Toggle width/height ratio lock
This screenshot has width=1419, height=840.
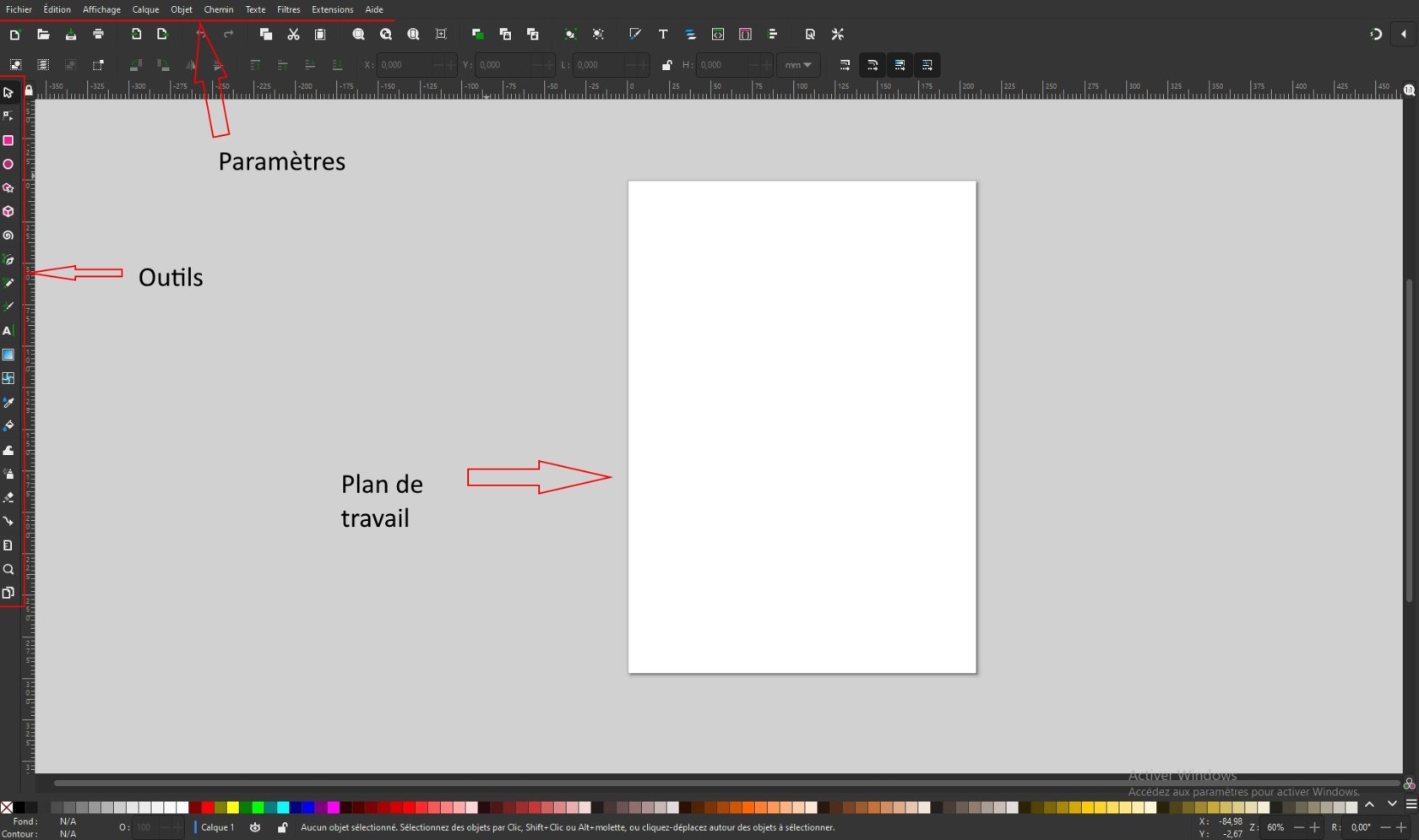(667, 65)
